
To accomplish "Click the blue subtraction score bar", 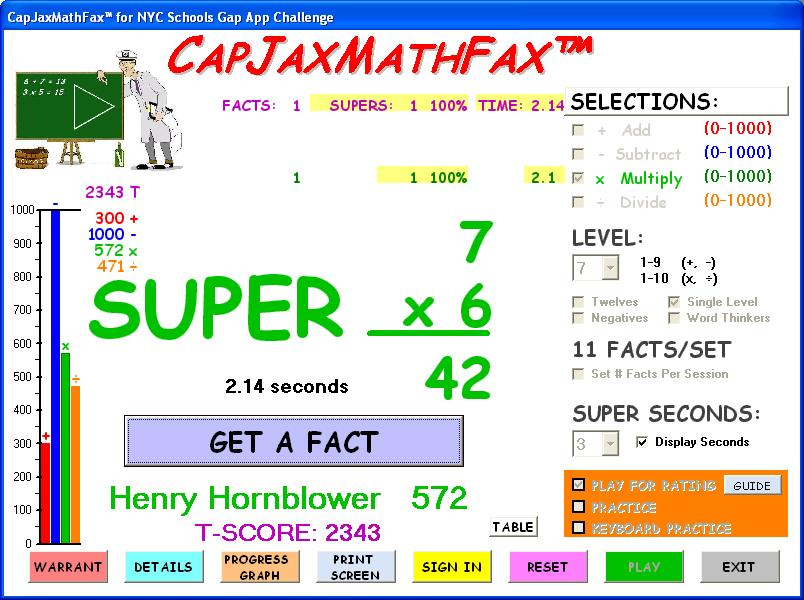I will point(55,376).
